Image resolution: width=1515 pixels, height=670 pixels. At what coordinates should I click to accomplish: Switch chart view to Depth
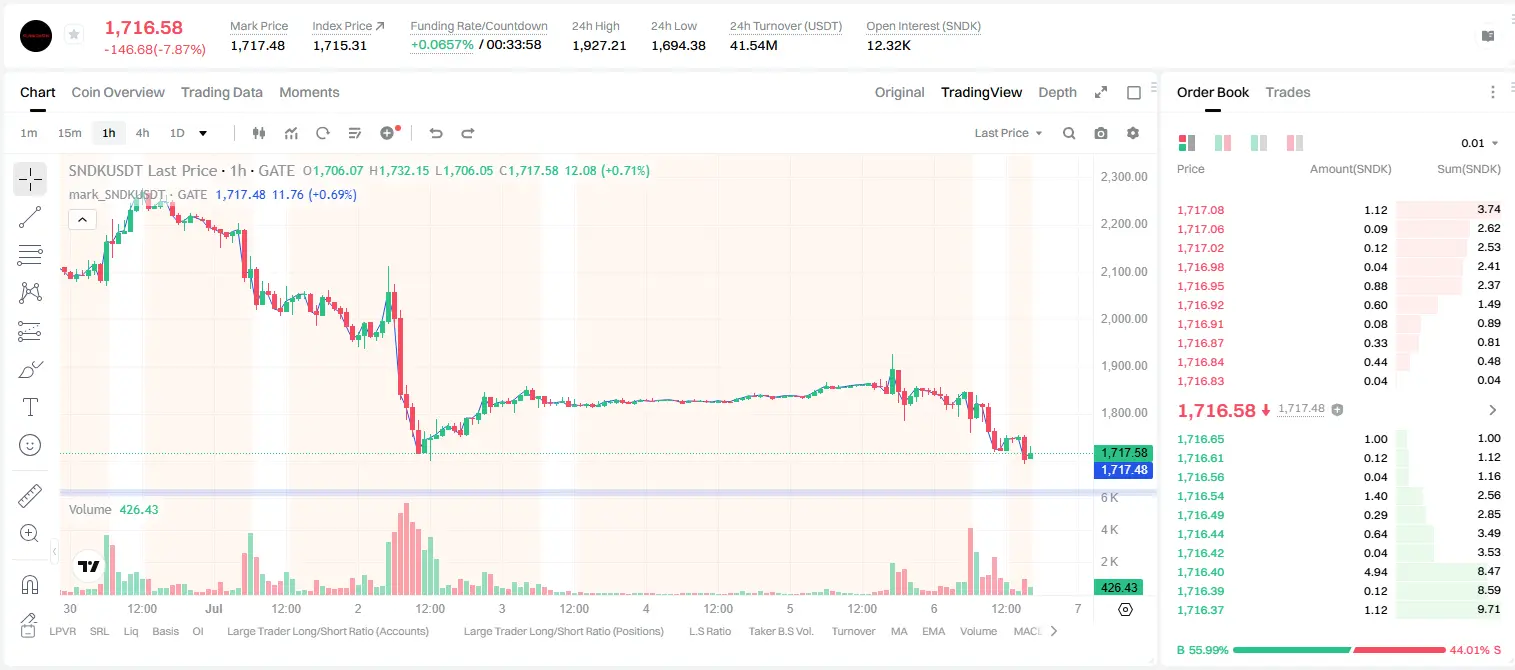[1057, 92]
